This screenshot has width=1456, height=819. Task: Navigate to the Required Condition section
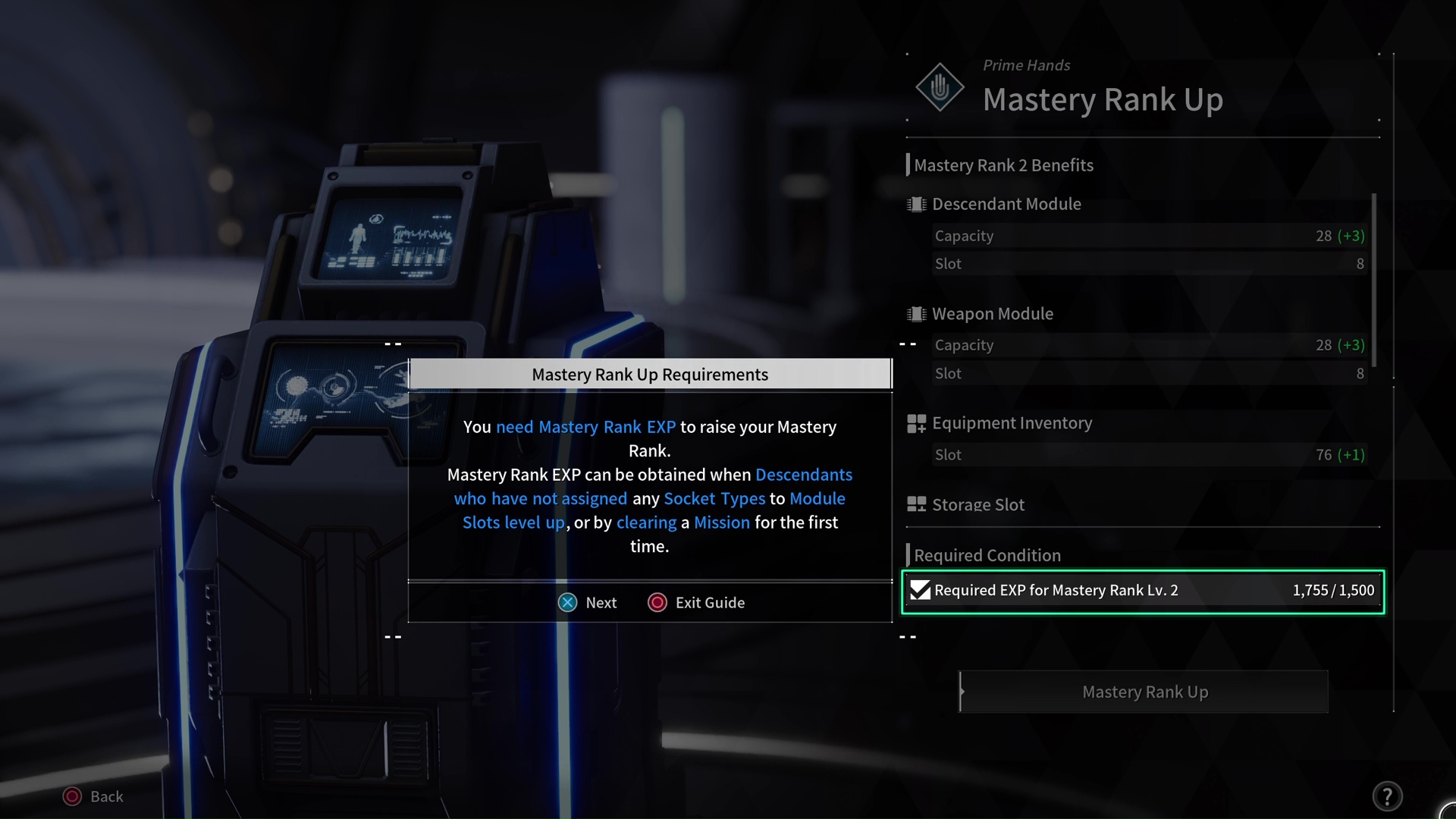click(x=987, y=555)
